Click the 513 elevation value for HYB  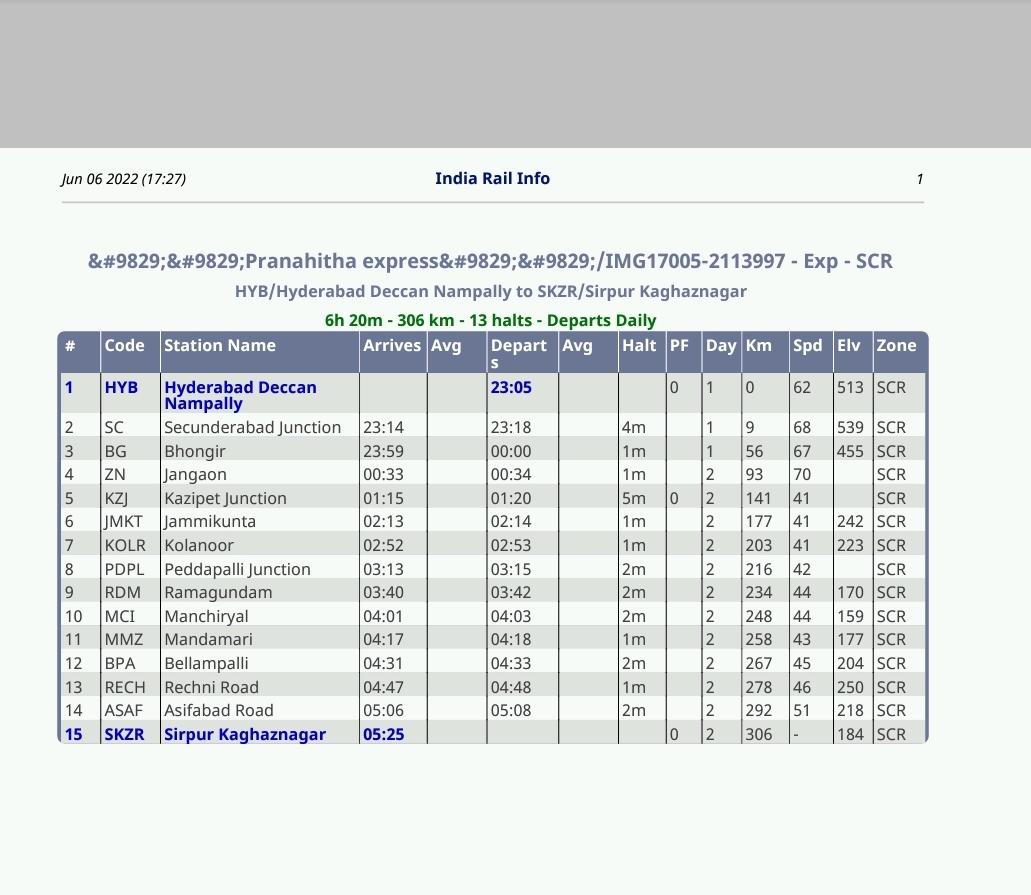pos(850,387)
